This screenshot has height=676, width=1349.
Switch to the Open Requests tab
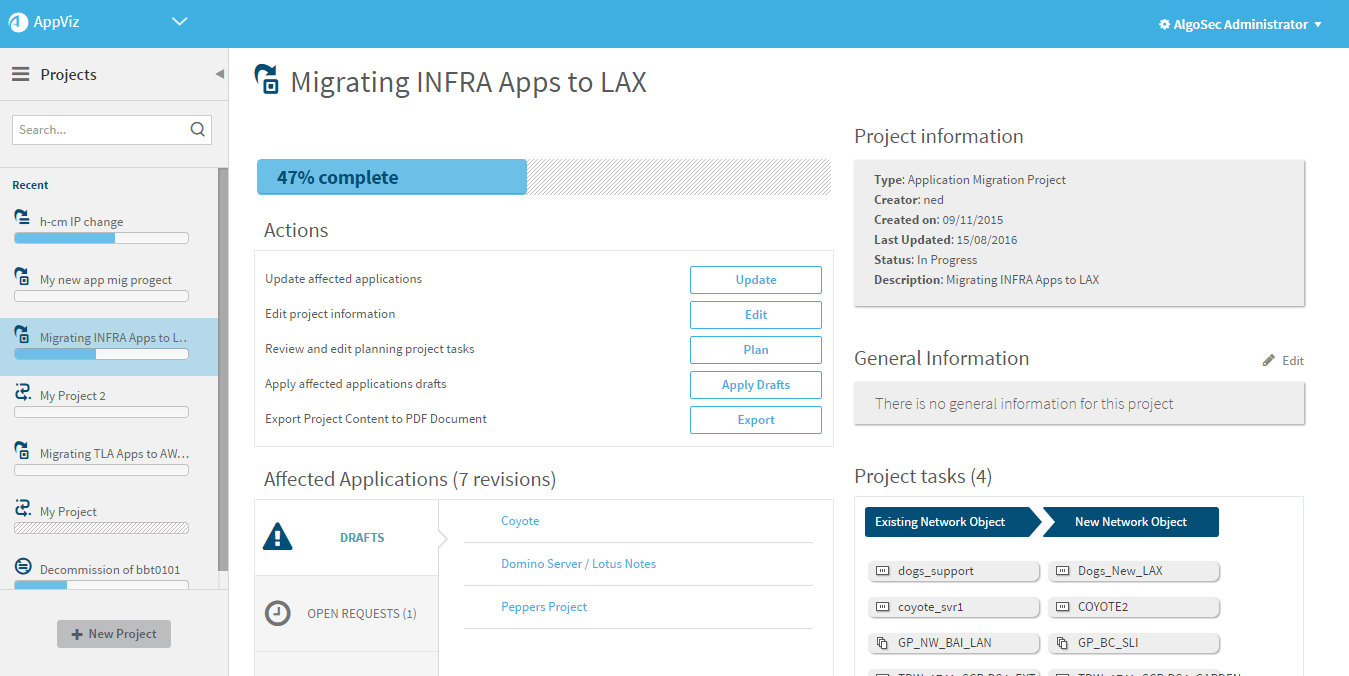361,614
